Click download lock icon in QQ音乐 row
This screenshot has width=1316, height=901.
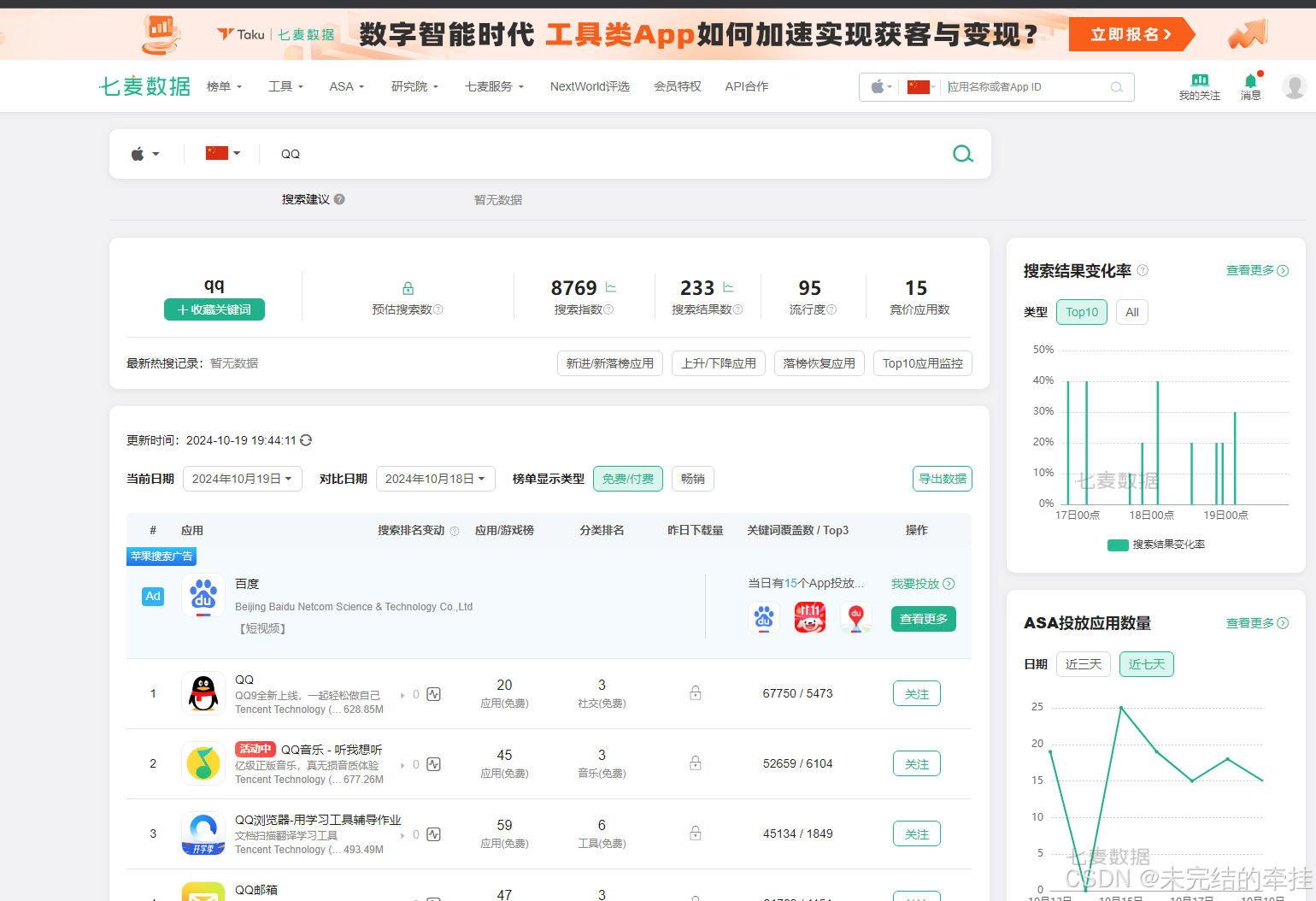pos(696,763)
